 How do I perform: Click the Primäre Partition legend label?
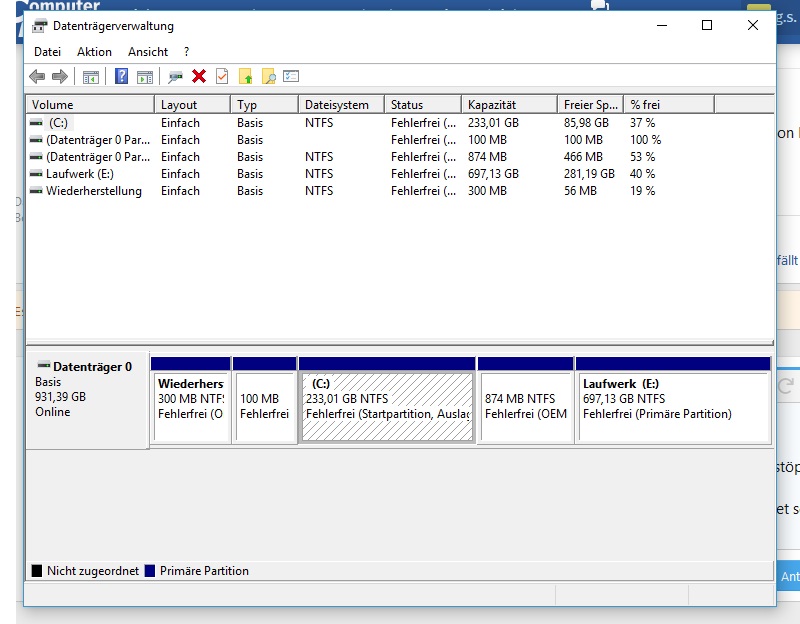tap(204, 571)
